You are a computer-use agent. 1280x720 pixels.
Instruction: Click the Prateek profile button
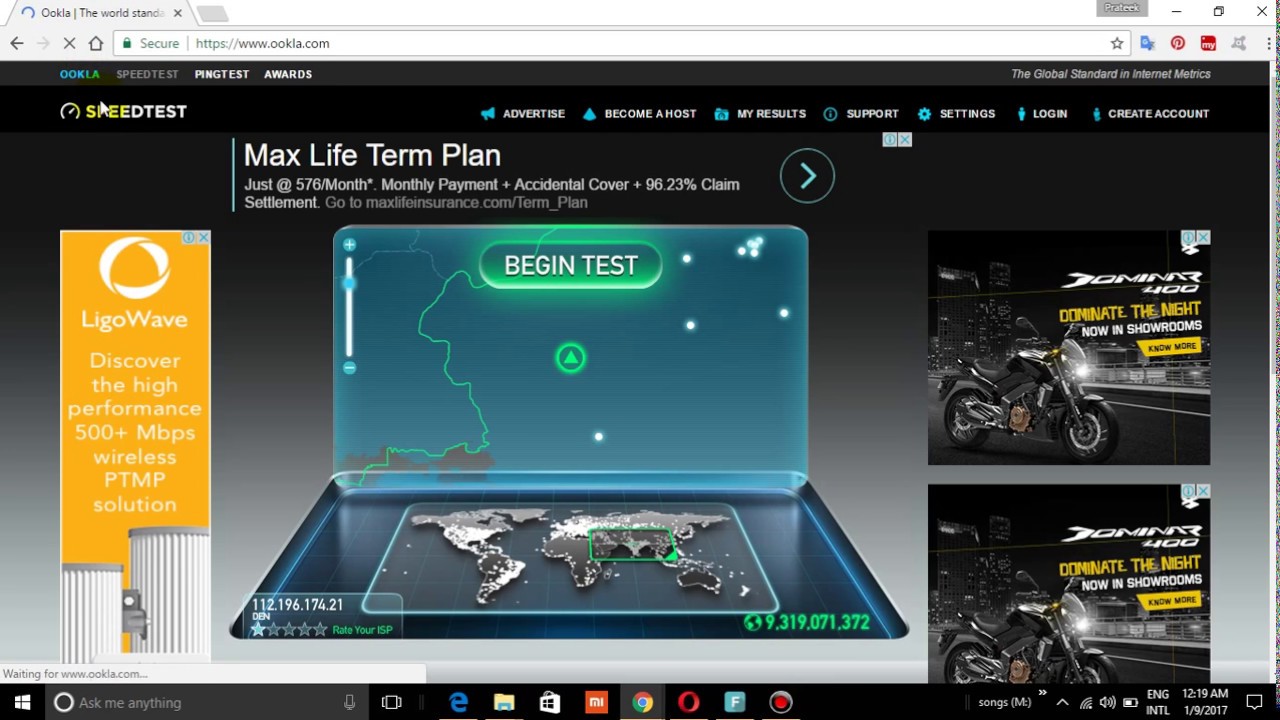click(1122, 8)
